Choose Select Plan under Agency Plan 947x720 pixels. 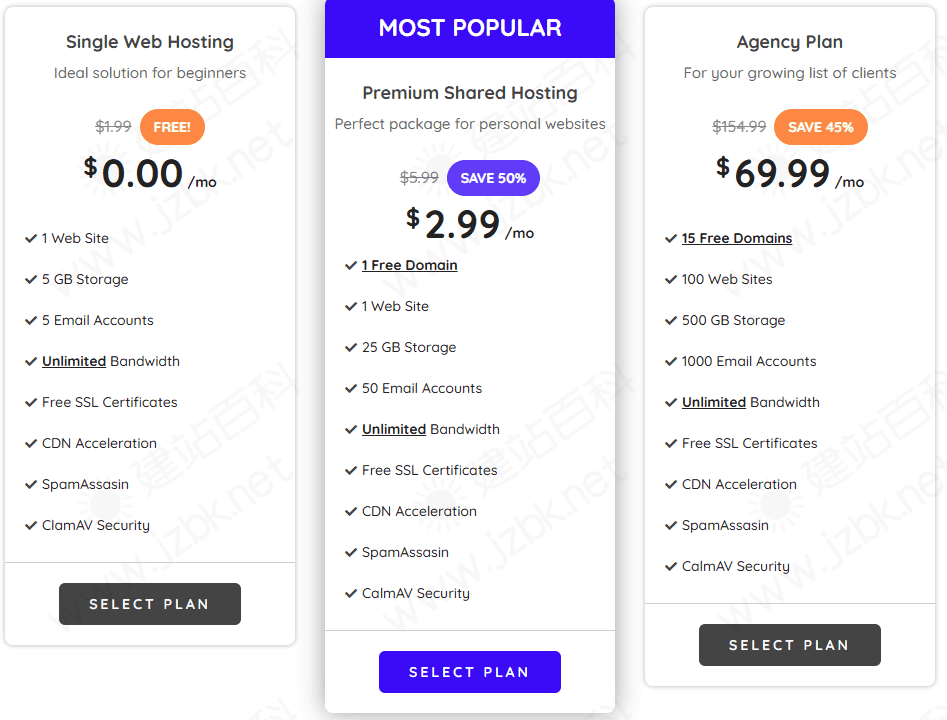(x=790, y=645)
